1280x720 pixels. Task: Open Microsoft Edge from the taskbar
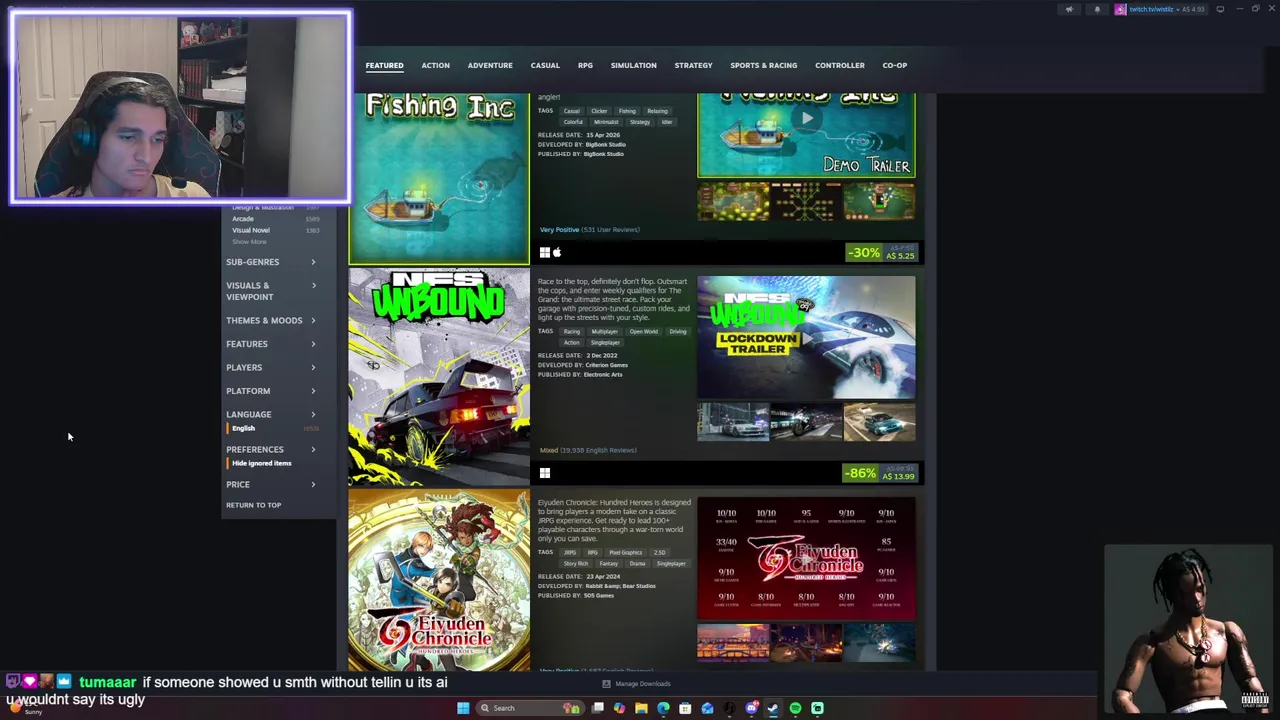[x=663, y=708]
